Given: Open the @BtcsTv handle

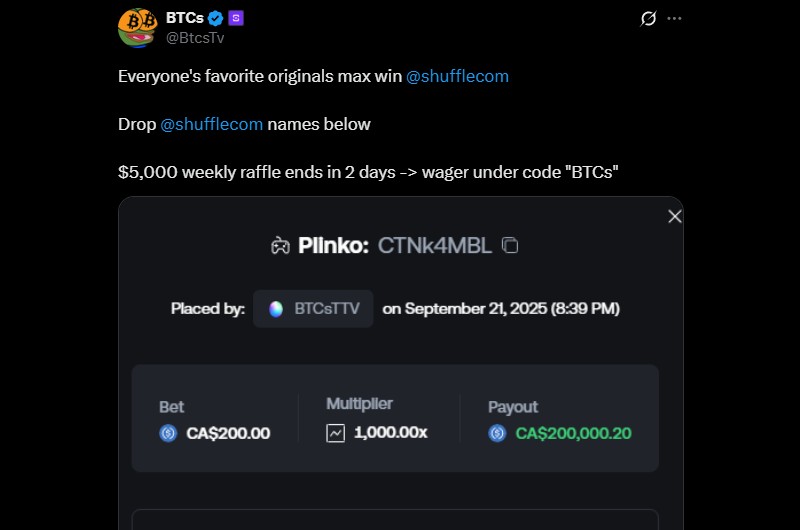Looking at the screenshot, I should tap(194, 38).
